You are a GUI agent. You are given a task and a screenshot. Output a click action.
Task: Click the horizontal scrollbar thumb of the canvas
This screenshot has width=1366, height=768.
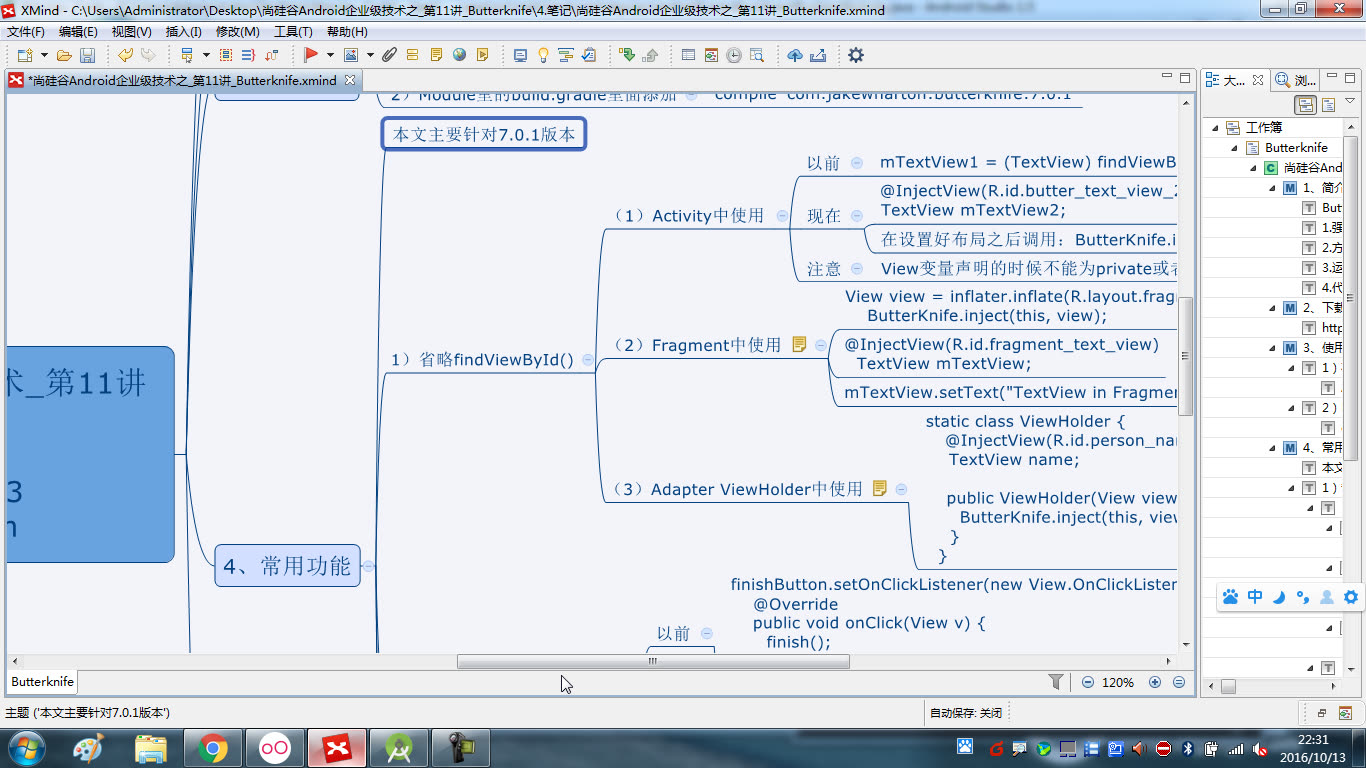653,661
